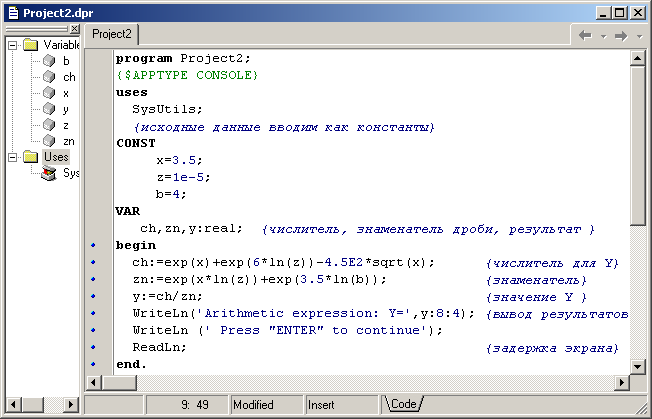Close the code explorer panel
Screen dimensions: 652x419
point(74,29)
